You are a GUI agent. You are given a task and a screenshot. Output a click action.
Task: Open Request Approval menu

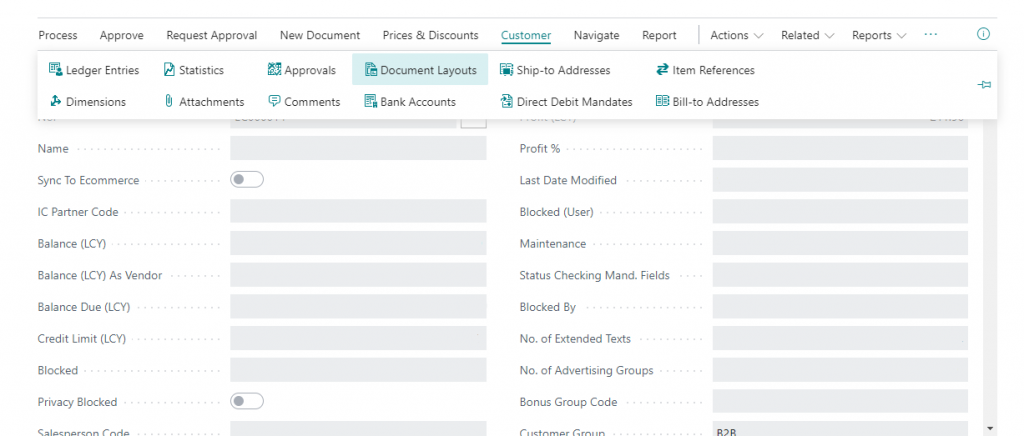coord(212,35)
